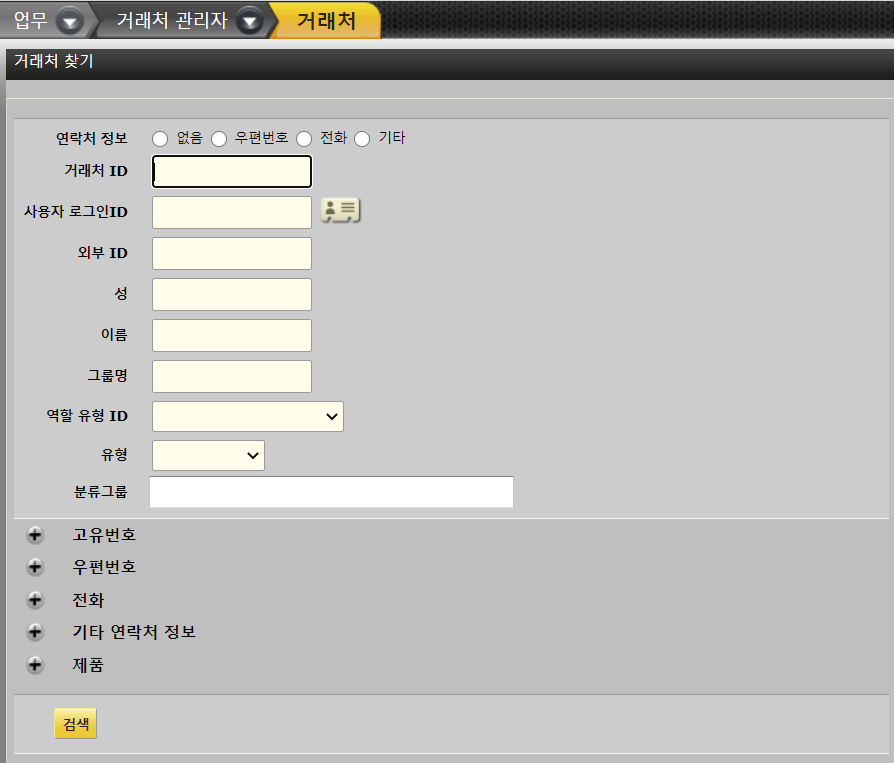Expand the 우편번호 section plus icon
Screen dimensions: 894x763
pyautogui.click(x=35, y=567)
